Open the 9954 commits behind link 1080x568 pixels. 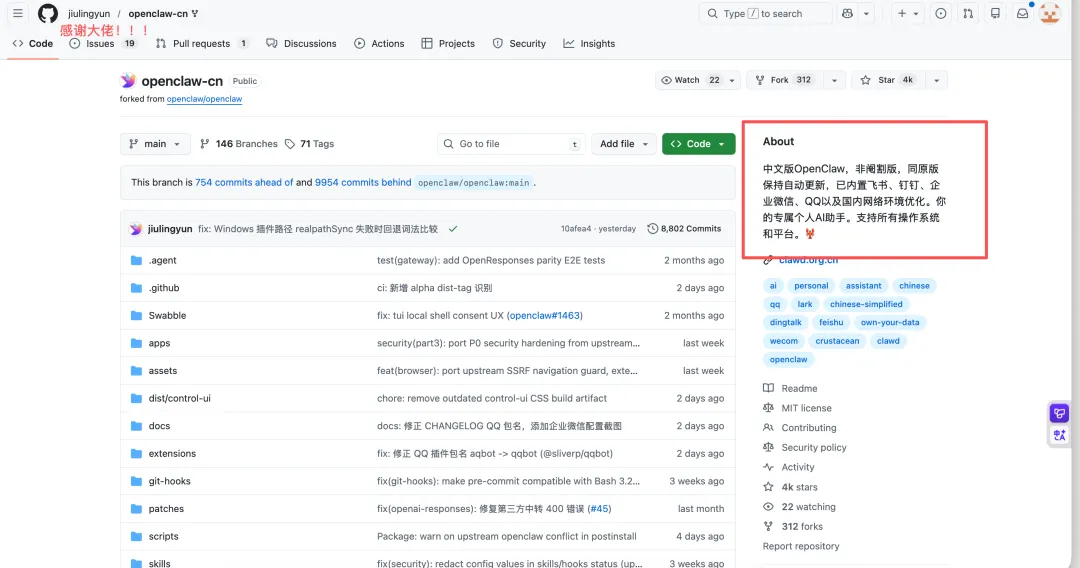(363, 182)
